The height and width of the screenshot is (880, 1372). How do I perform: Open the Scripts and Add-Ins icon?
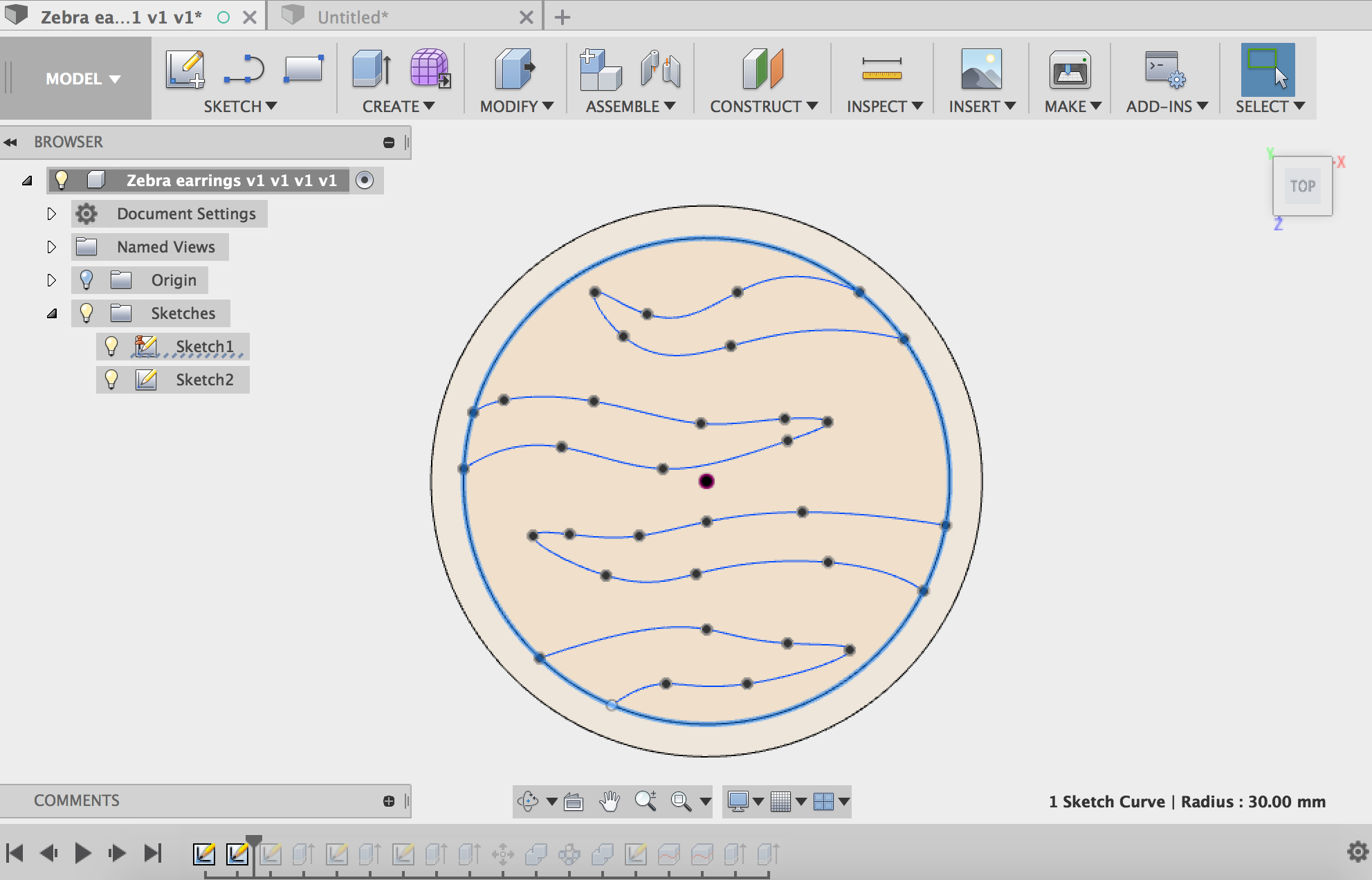point(1164,69)
